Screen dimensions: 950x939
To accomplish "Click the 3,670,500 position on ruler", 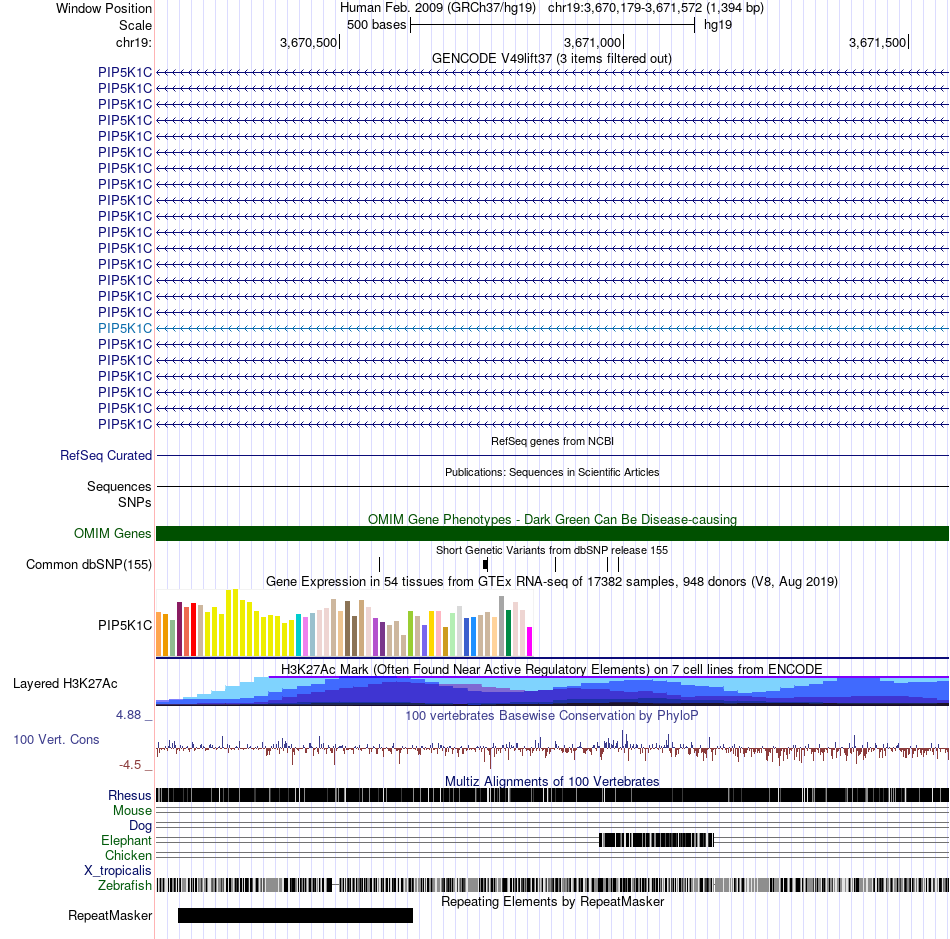I will click(308, 42).
